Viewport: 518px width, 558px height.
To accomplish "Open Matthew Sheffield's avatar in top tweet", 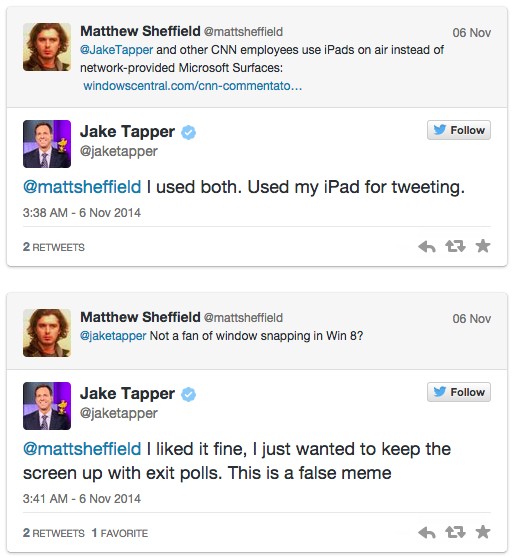I will (47, 47).
